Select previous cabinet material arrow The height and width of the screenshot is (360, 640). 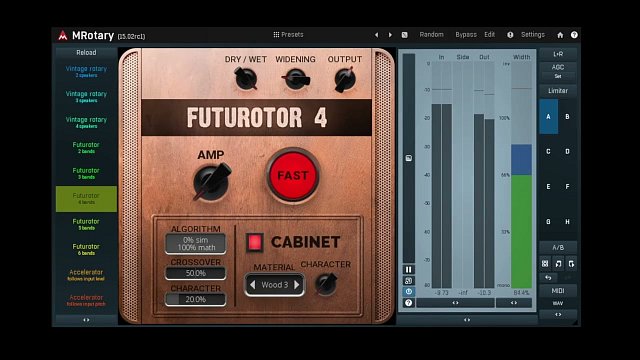point(252,284)
